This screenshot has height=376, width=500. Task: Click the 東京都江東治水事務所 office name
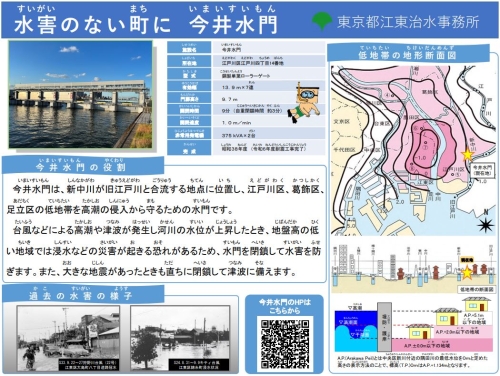click(408, 22)
